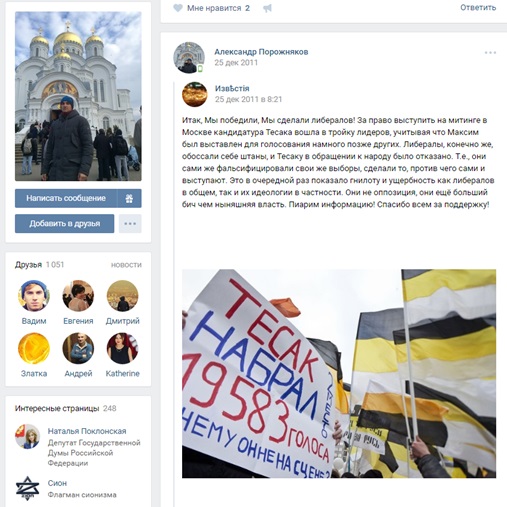Open the Наталья Поклонская page link
Screen dimensions: 507x507
(x=87, y=431)
